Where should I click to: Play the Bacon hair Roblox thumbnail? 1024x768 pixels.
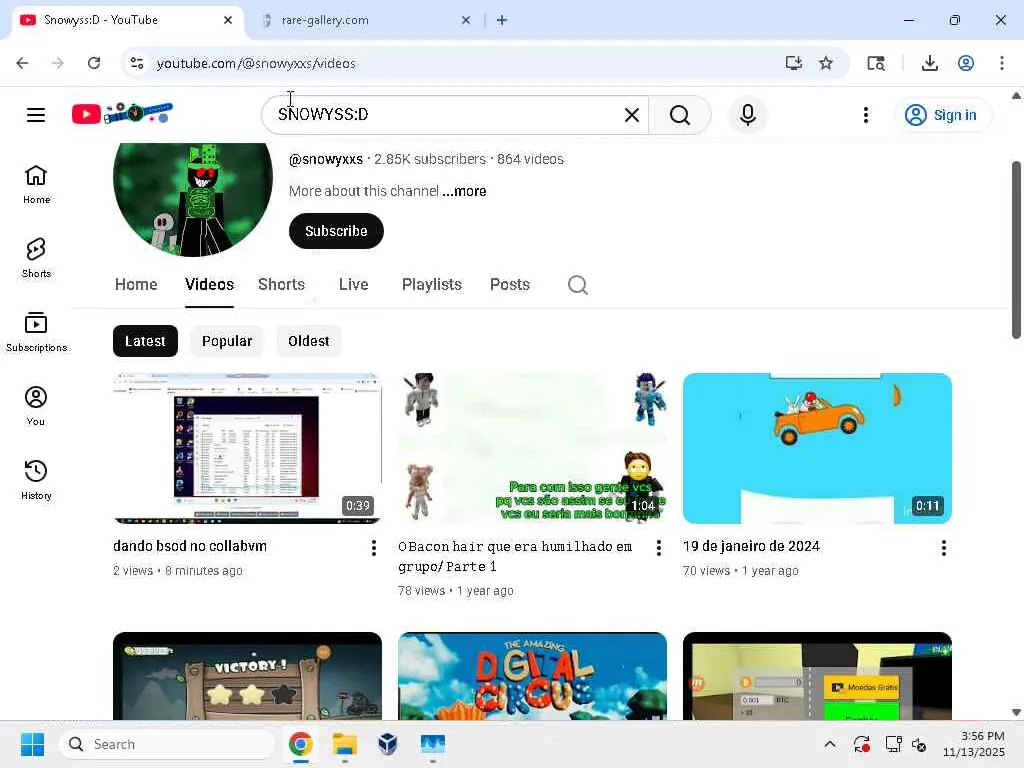pos(532,448)
